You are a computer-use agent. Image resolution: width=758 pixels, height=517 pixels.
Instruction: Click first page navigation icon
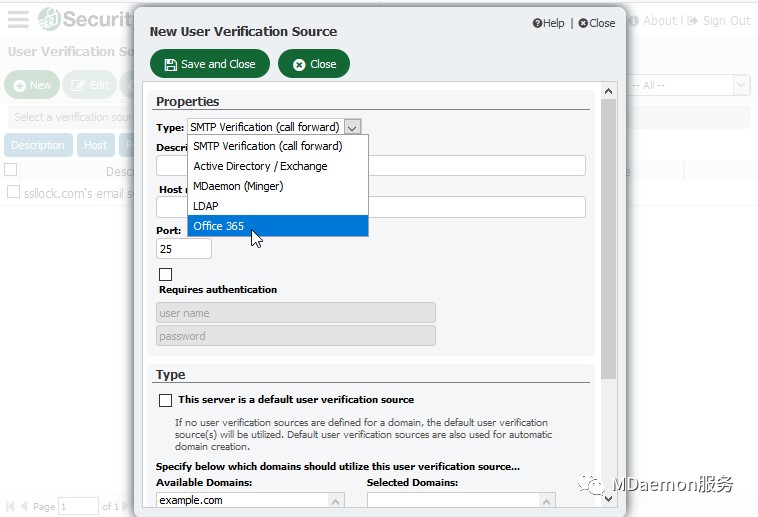click(10, 506)
